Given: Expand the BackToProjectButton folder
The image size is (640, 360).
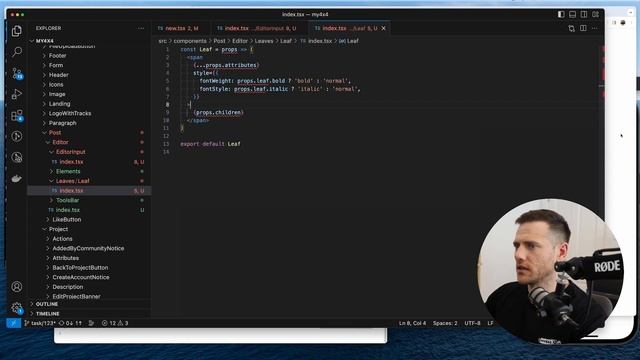Looking at the screenshot, I should 89,267.
